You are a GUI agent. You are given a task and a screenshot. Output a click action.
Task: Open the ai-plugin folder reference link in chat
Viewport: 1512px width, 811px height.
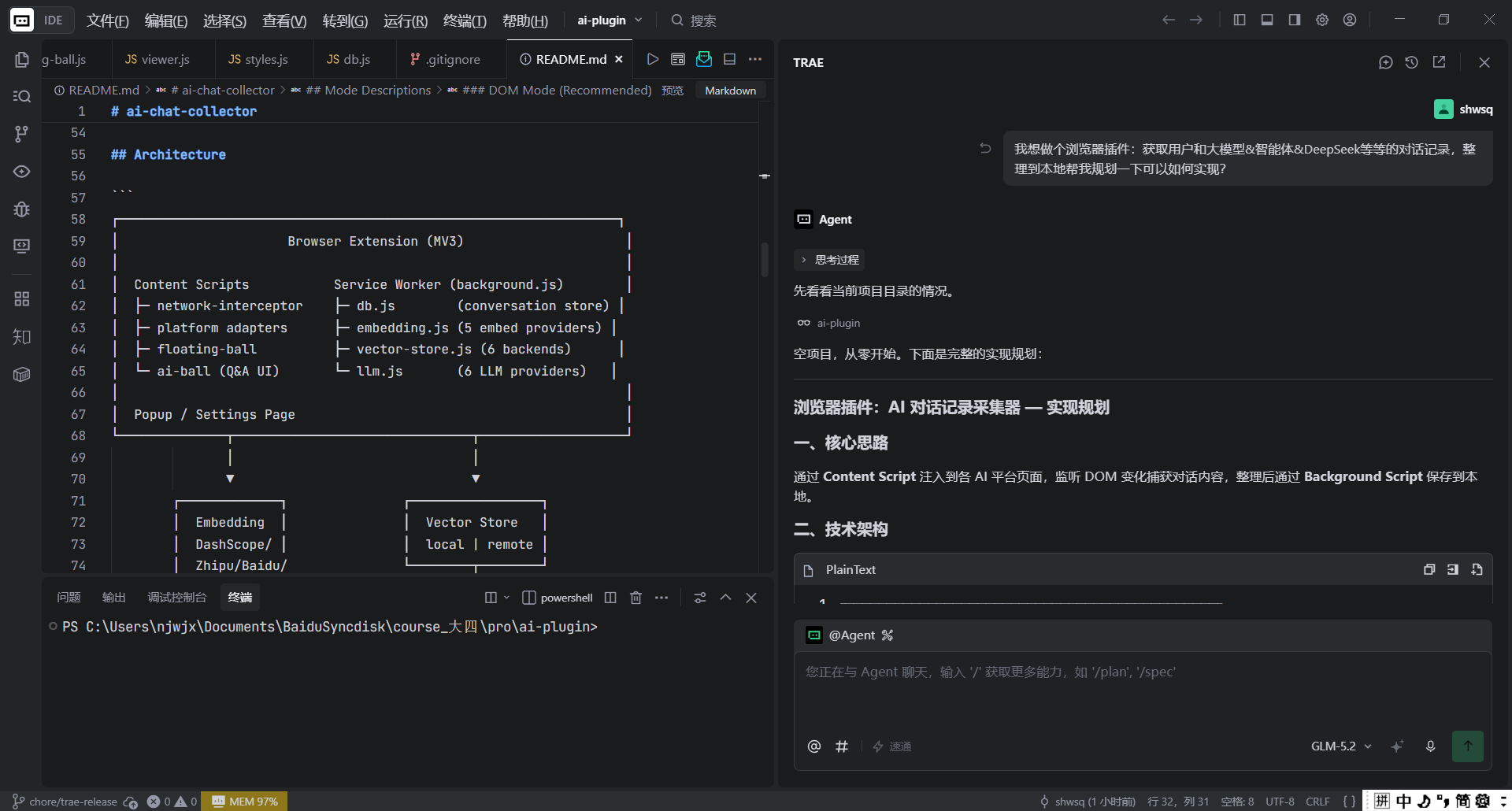(828, 323)
